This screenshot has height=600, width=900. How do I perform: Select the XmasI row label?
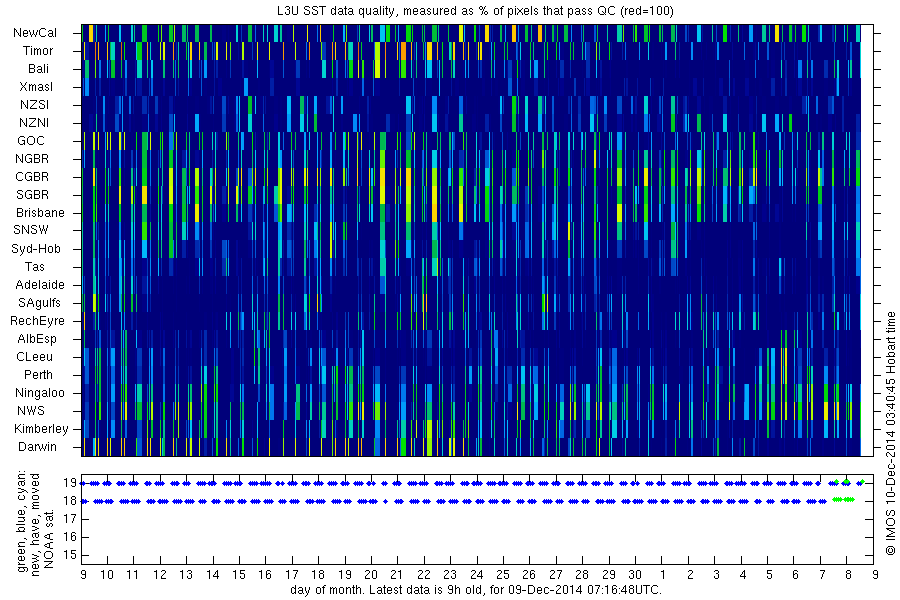(36, 87)
